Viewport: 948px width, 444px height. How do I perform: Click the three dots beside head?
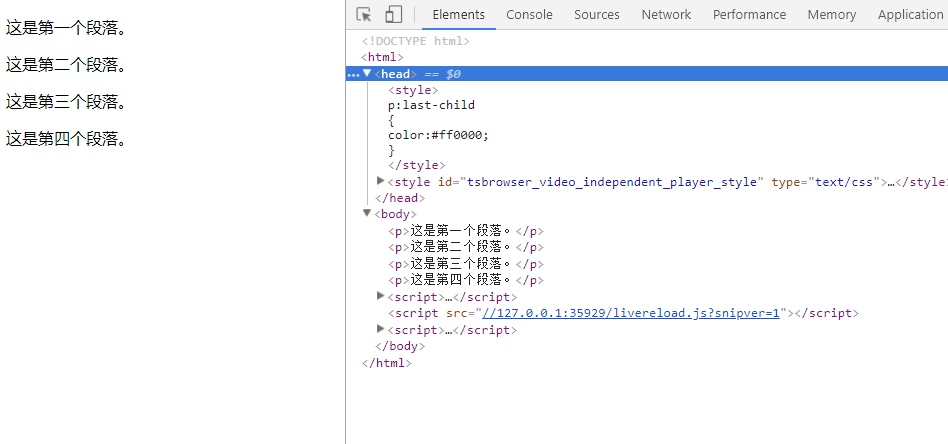[354, 74]
